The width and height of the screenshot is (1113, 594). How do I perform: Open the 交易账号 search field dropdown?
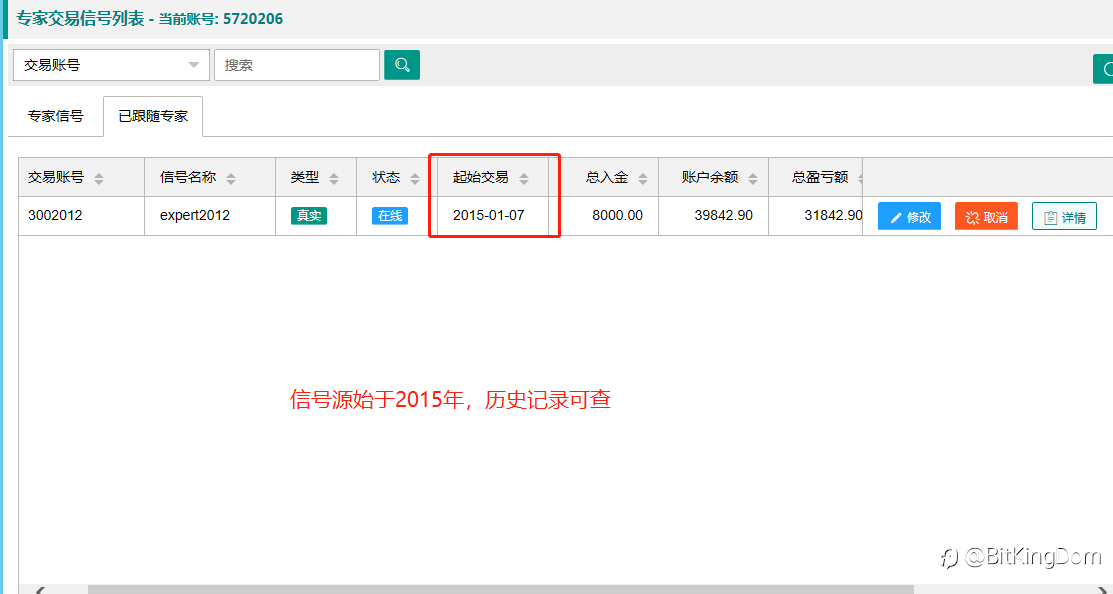111,65
